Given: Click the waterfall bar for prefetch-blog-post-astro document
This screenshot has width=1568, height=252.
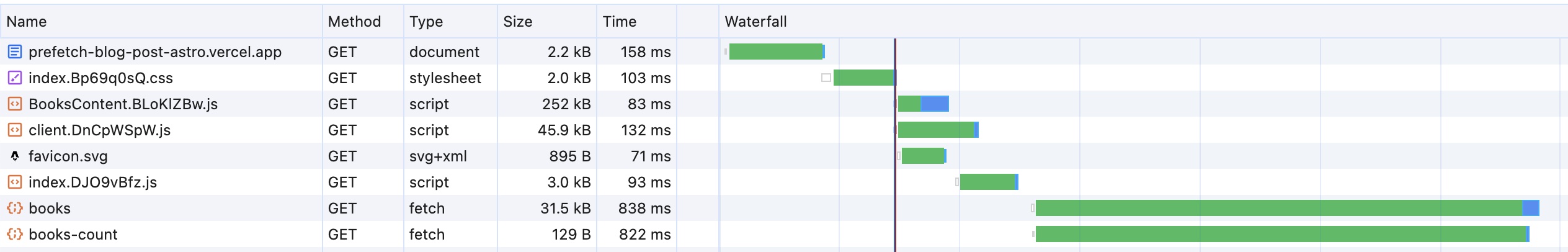Looking at the screenshot, I should [x=775, y=52].
